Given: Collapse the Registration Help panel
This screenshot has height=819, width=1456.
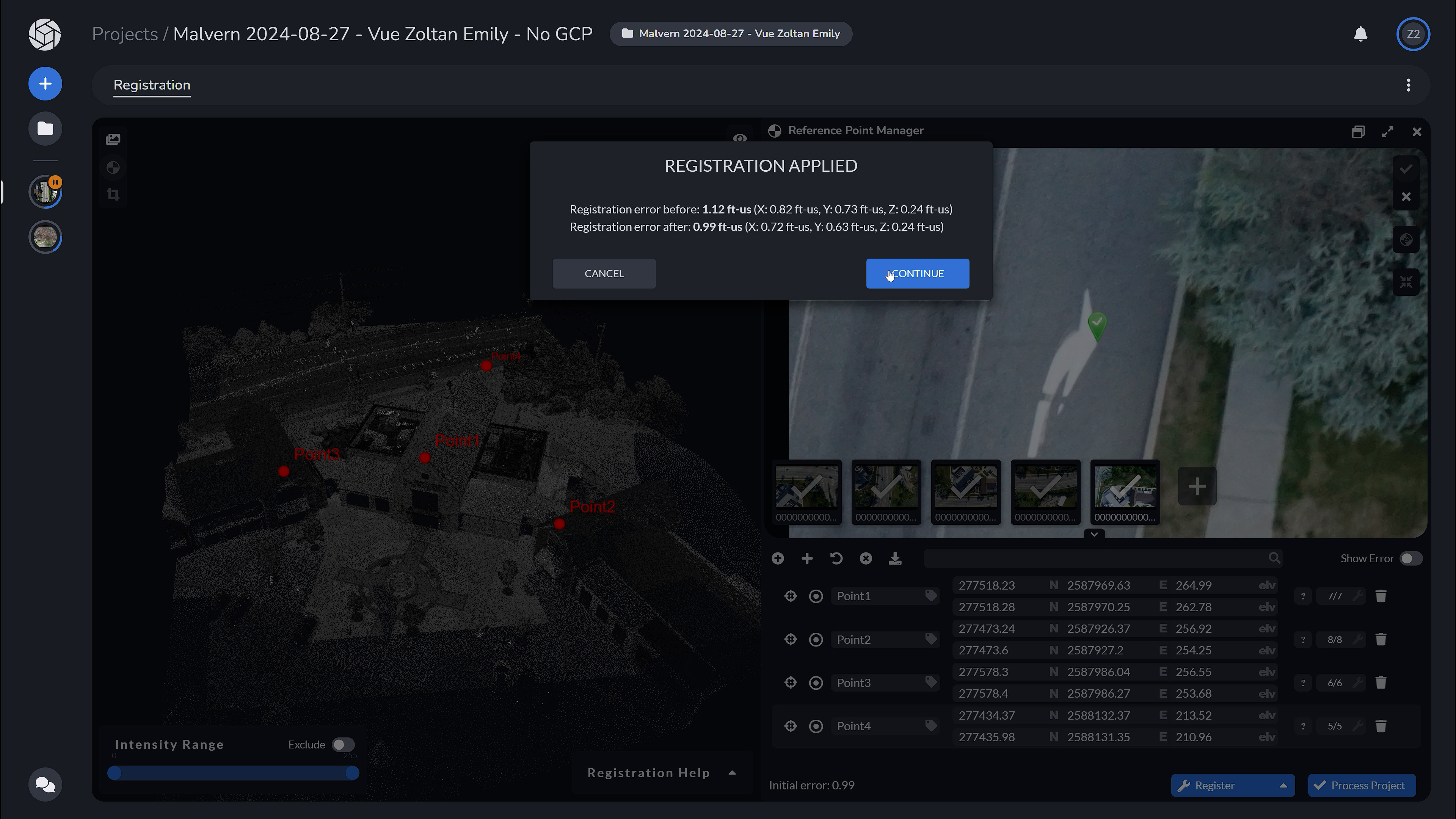Looking at the screenshot, I should 733,773.
